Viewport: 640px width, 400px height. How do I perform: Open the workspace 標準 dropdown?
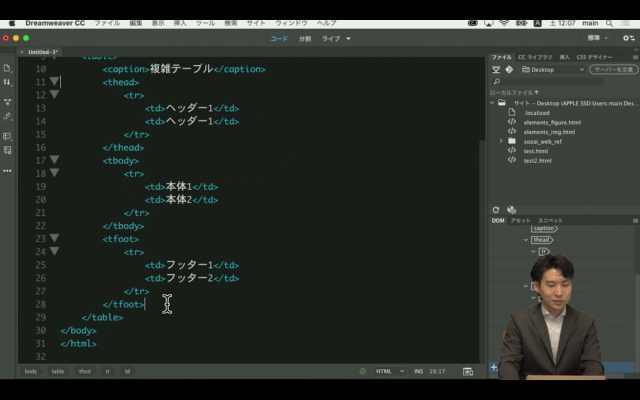click(x=598, y=38)
